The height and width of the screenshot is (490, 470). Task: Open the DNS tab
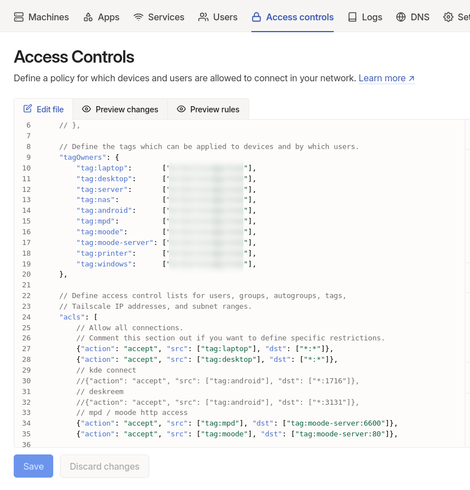tap(413, 17)
